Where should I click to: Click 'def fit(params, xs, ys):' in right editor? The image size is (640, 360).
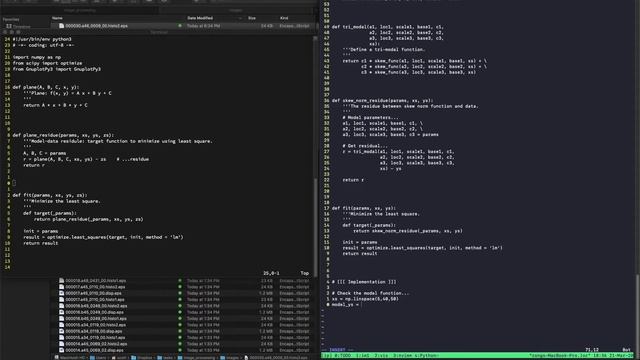click(x=364, y=208)
